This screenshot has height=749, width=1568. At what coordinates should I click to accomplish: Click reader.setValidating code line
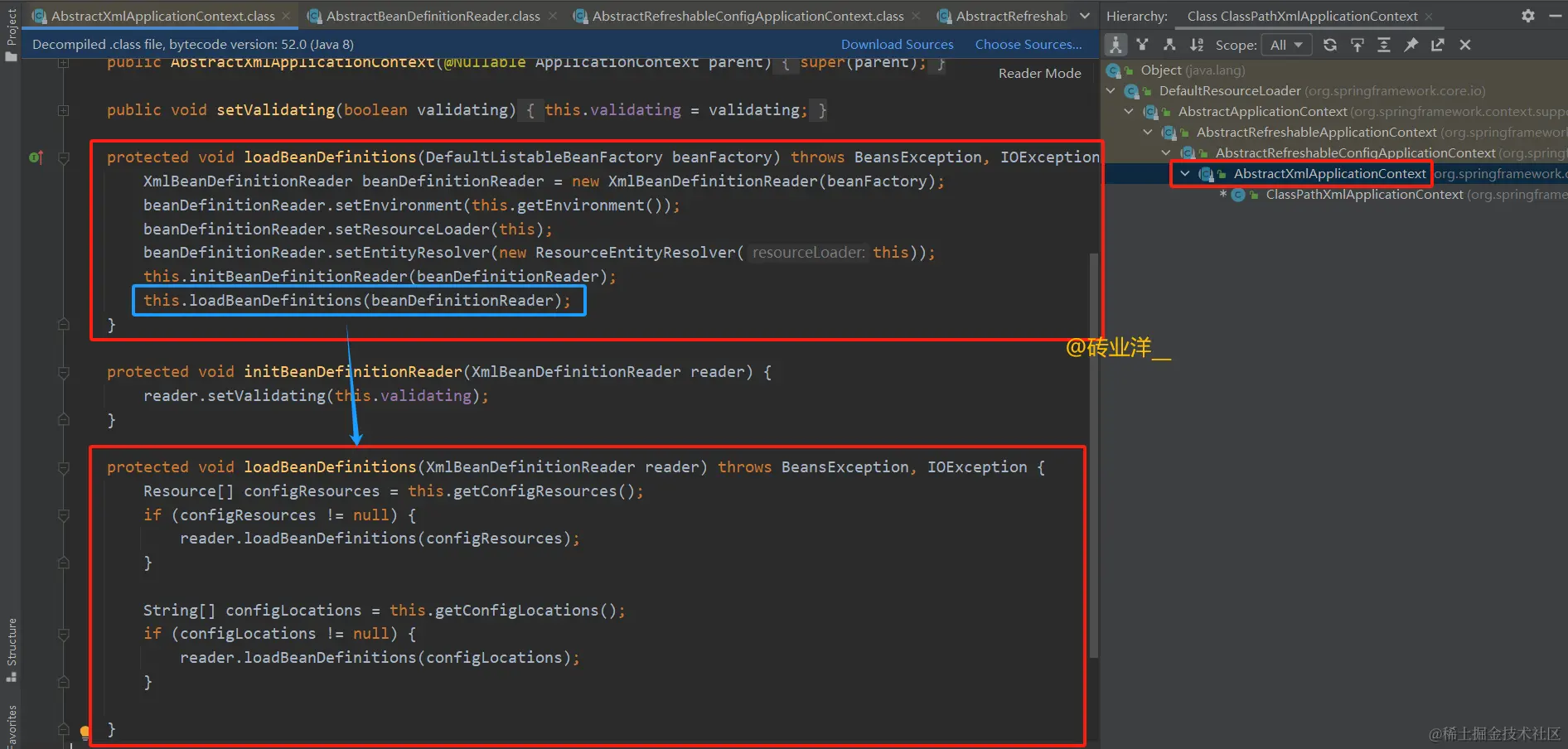pos(316,396)
